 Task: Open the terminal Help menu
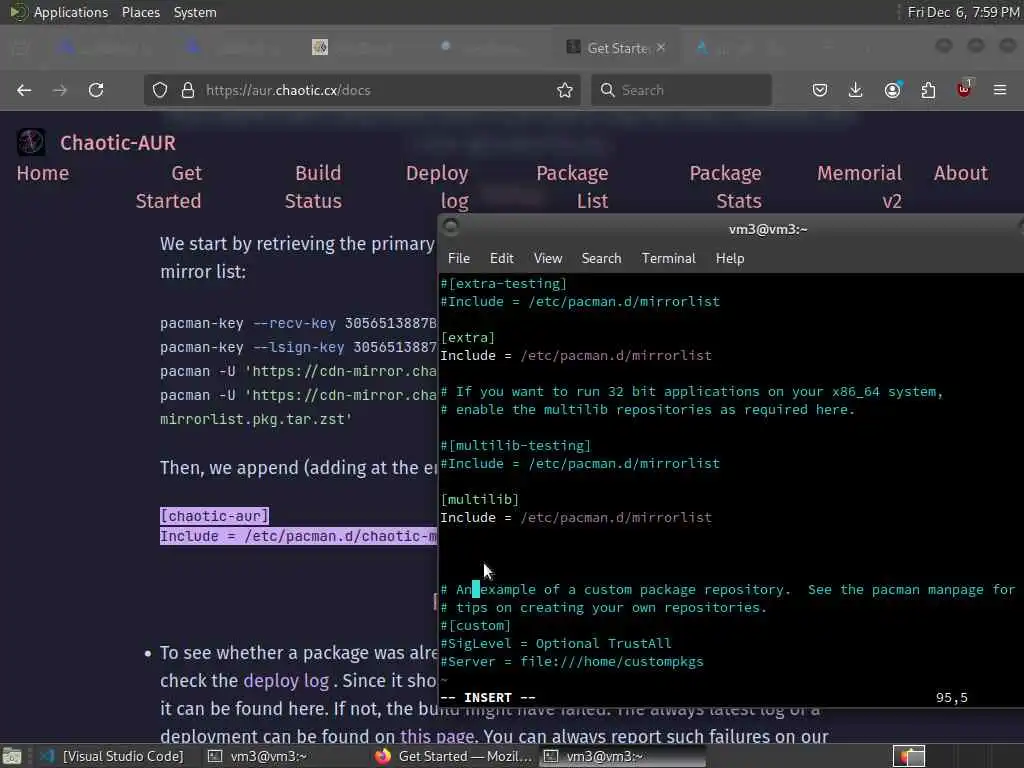coord(729,259)
